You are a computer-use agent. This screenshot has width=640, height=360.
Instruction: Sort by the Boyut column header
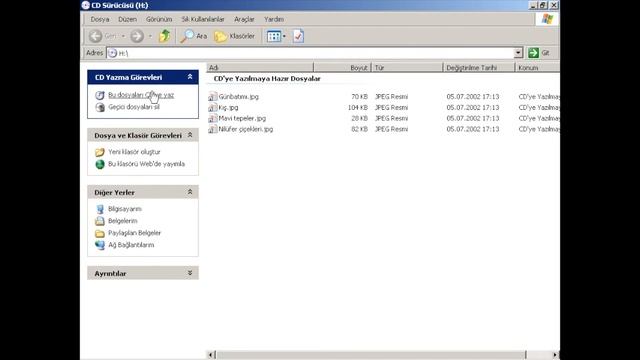tap(342, 67)
